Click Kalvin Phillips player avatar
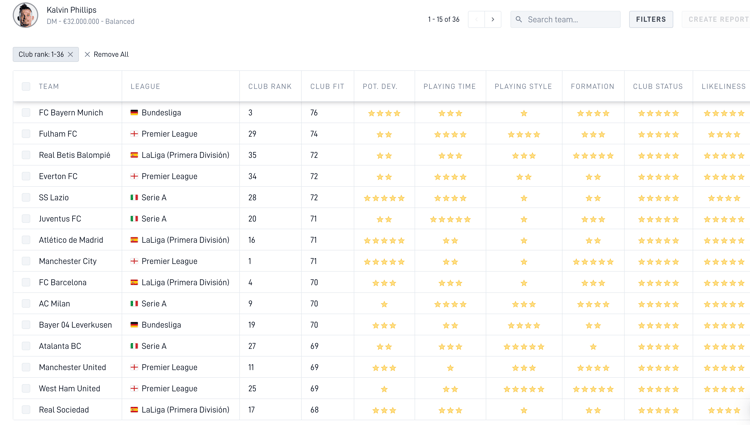 (25, 15)
